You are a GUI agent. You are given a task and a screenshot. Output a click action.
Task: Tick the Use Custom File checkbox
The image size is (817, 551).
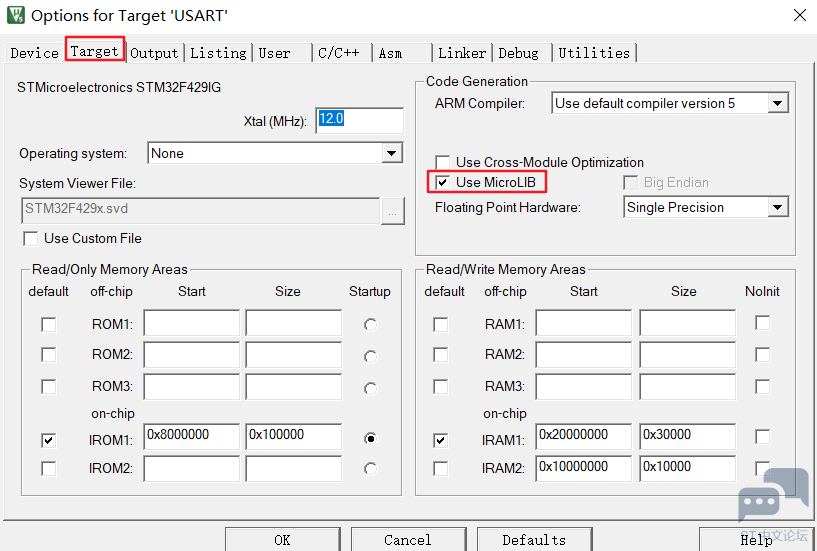point(30,238)
